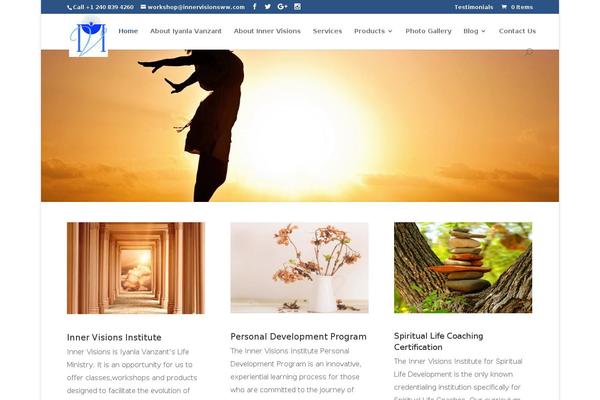This screenshot has height=400, width=600.
Task: Click the stacked stones thumbnail image
Action: pyautogui.click(x=463, y=268)
